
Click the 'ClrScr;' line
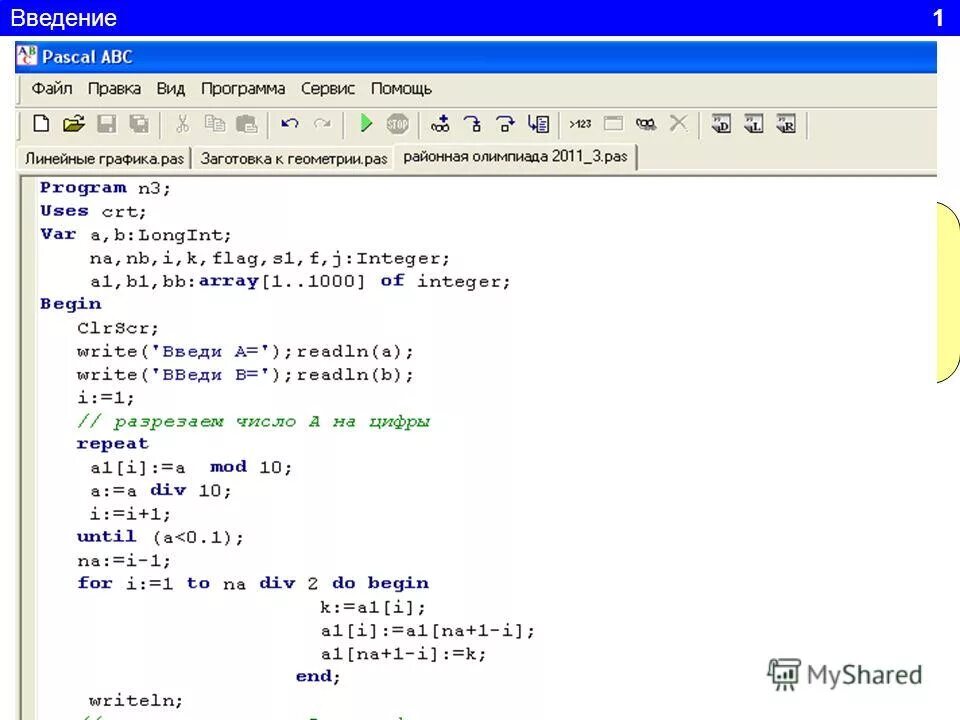118,328
